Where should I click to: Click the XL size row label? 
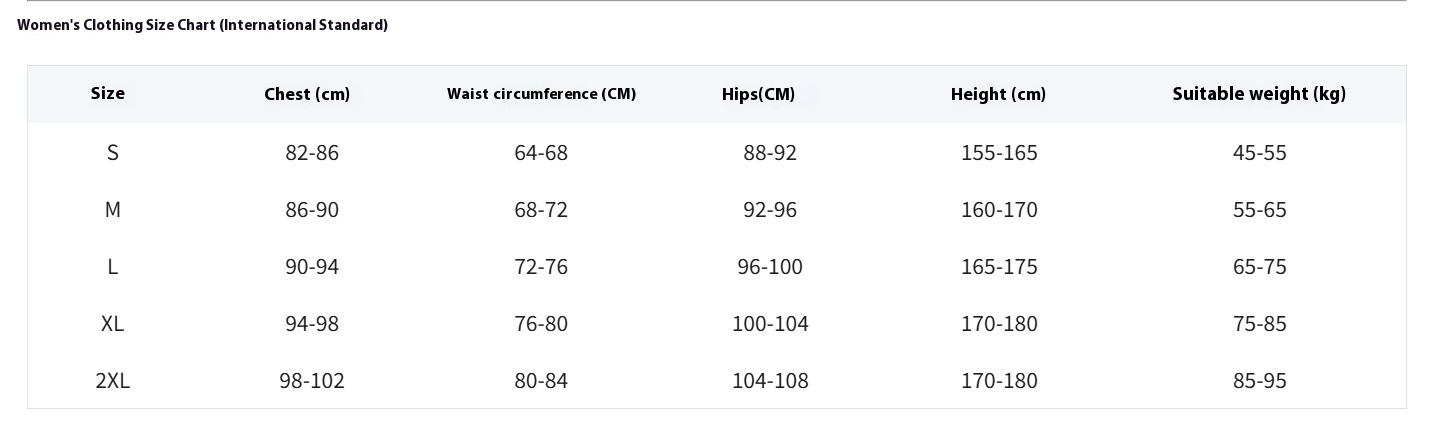point(112,323)
